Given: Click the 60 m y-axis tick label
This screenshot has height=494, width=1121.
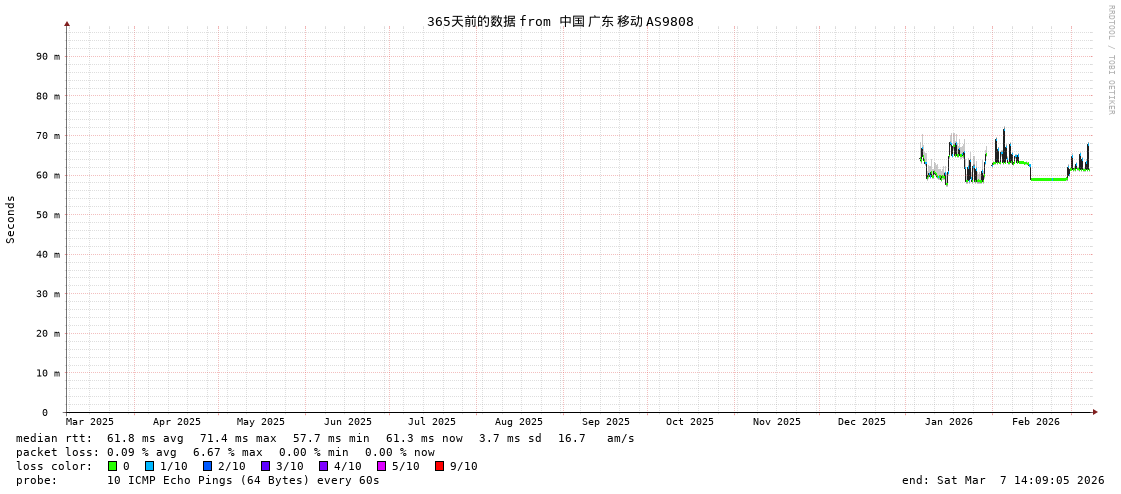Looking at the screenshot, I should 49,175.
